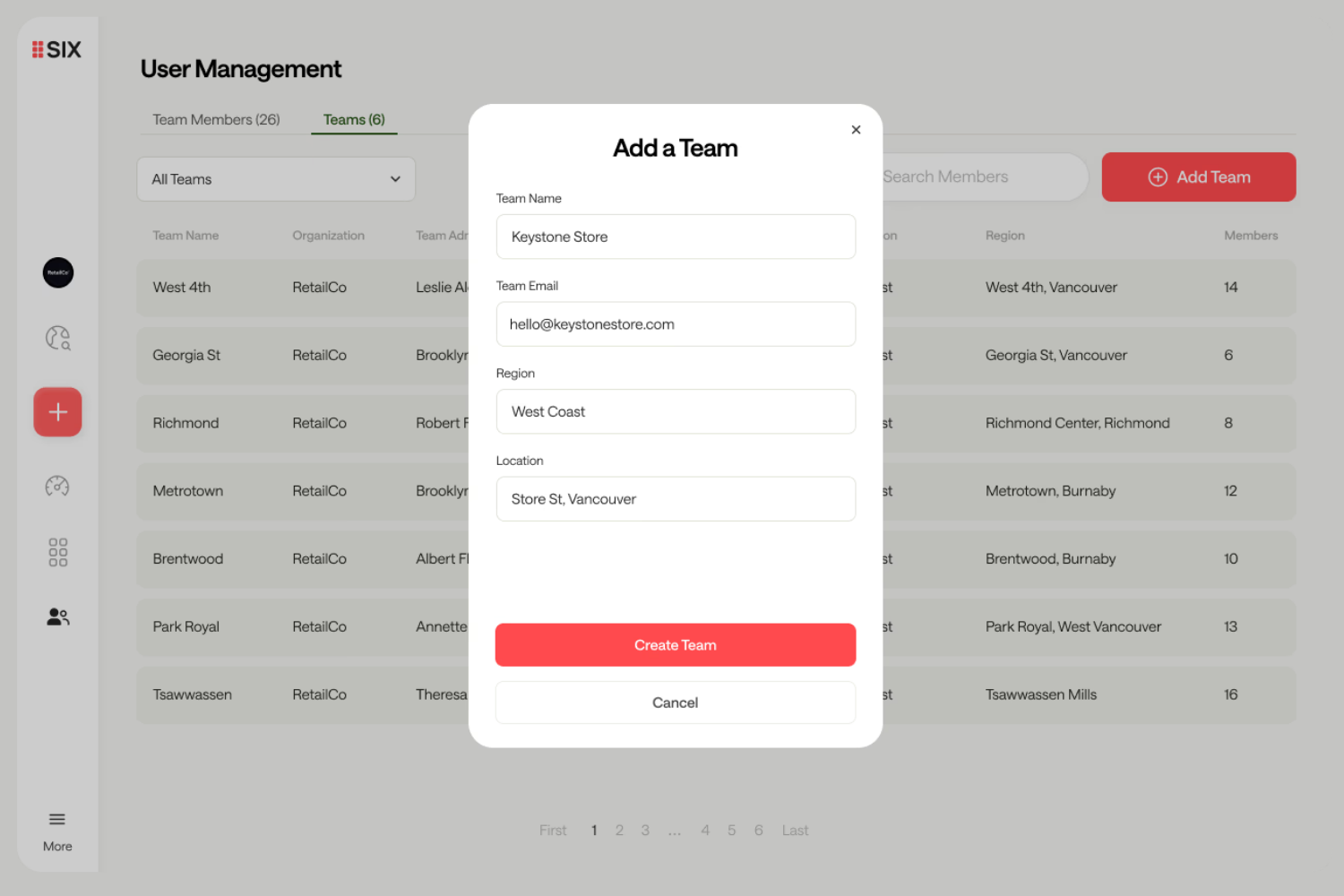Go to page 1
This screenshot has width=1344, height=896.
click(594, 831)
